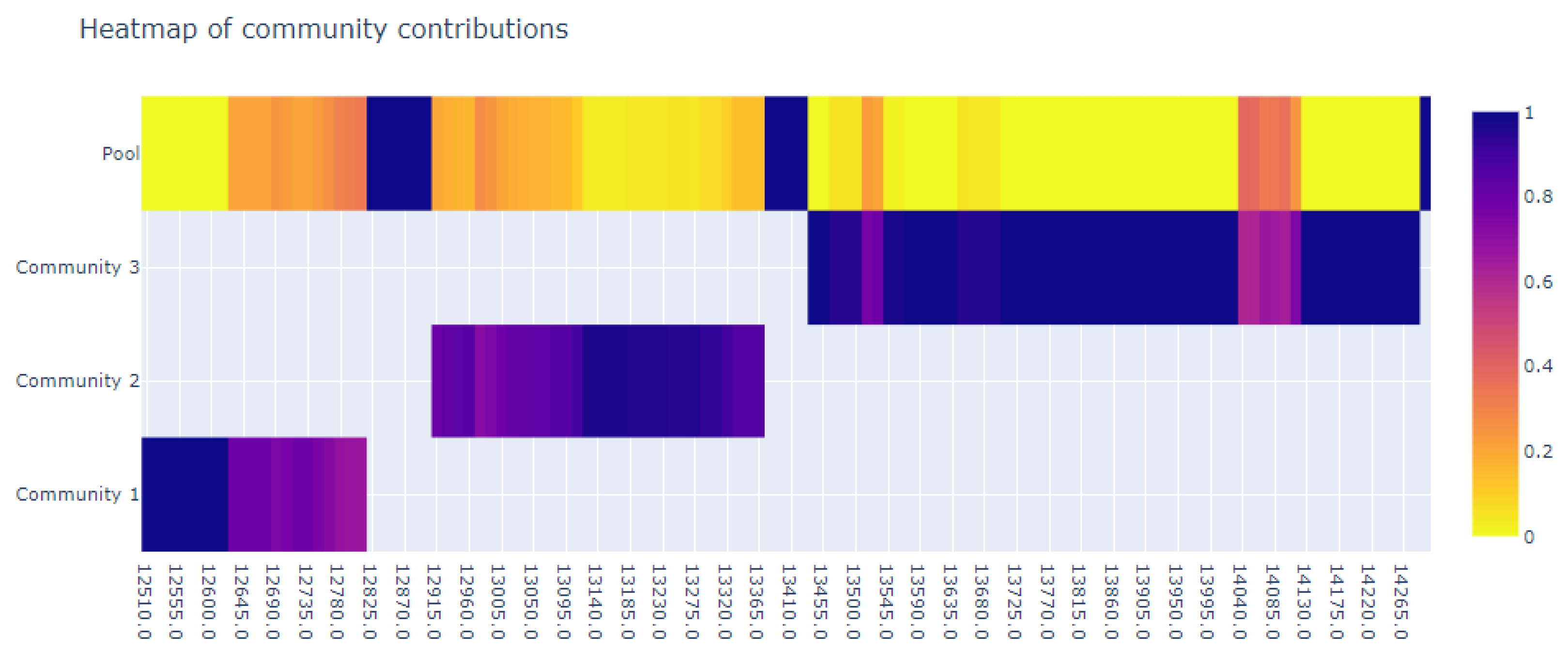Select the Community 2 axis label
This screenshot has height=652, width=1568.
tap(77, 381)
